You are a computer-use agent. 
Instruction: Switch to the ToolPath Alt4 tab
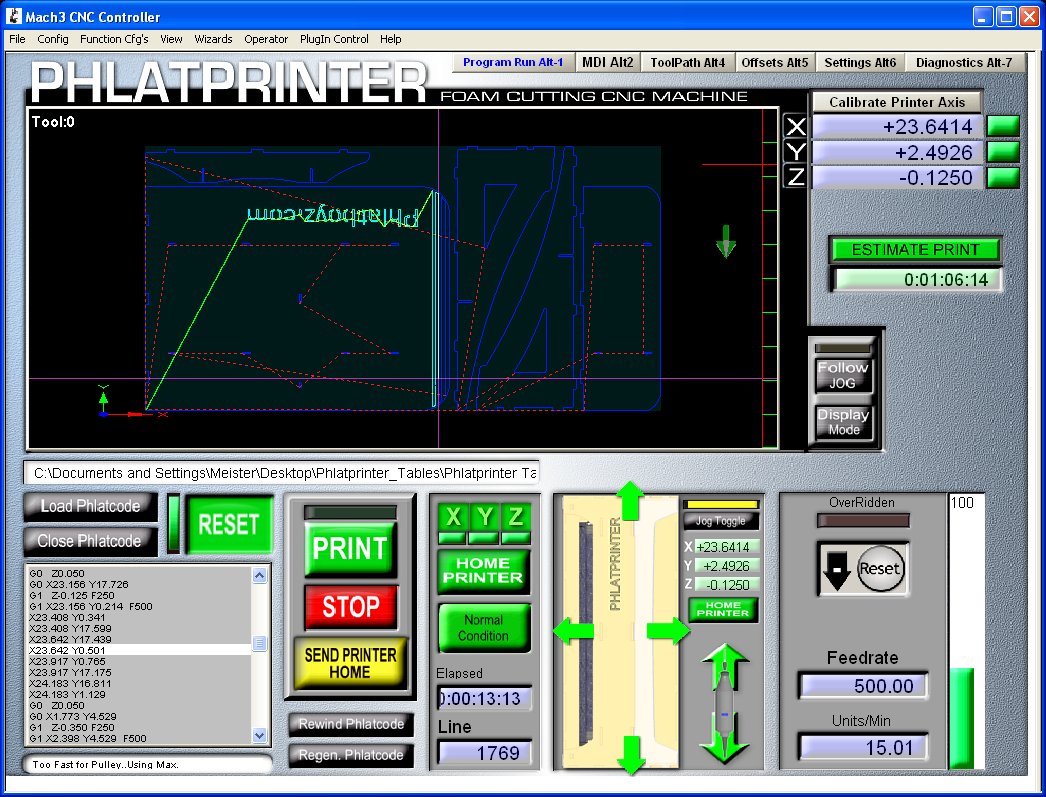(687, 62)
